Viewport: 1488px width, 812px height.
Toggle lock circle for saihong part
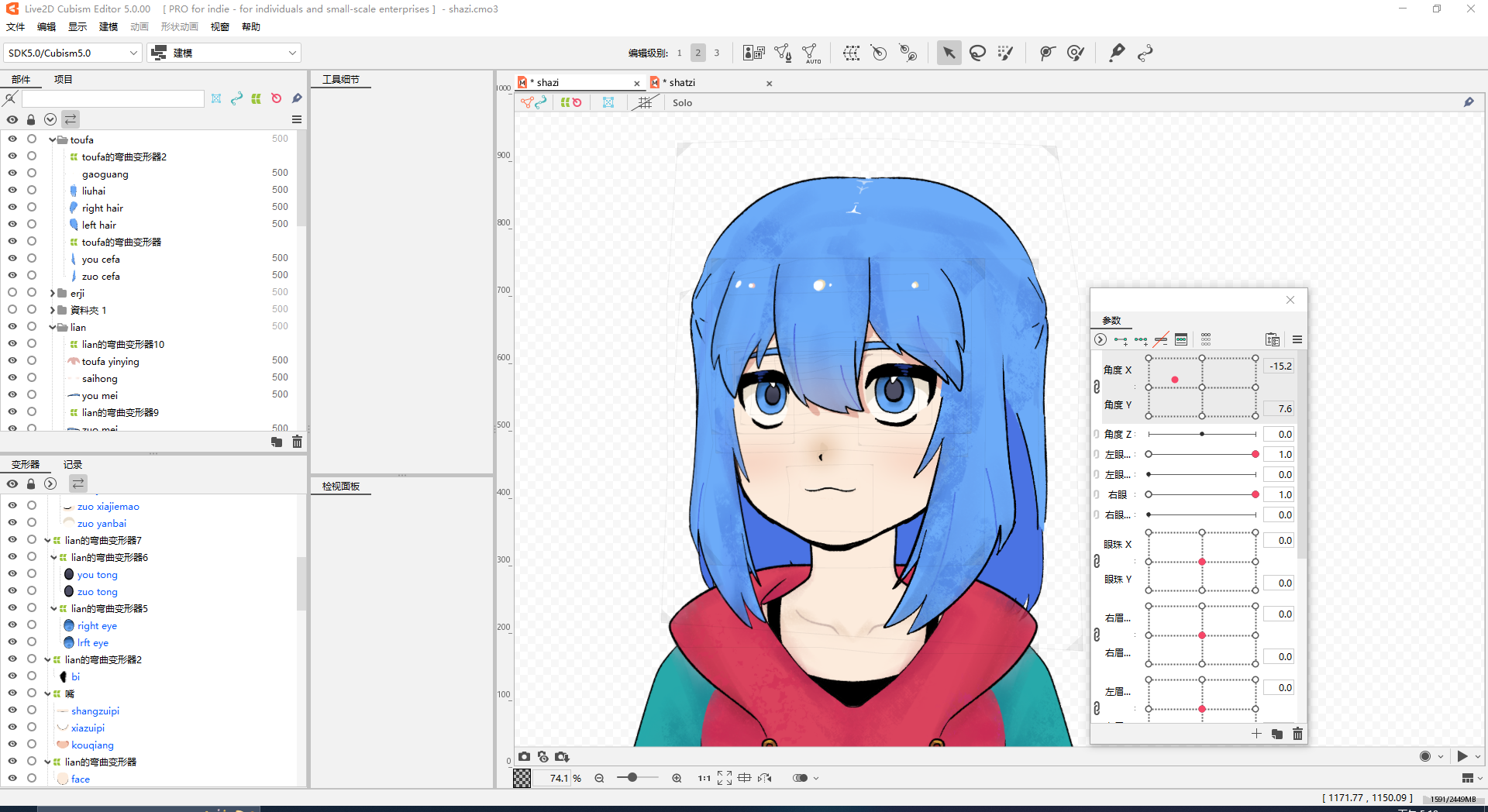(x=32, y=377)
